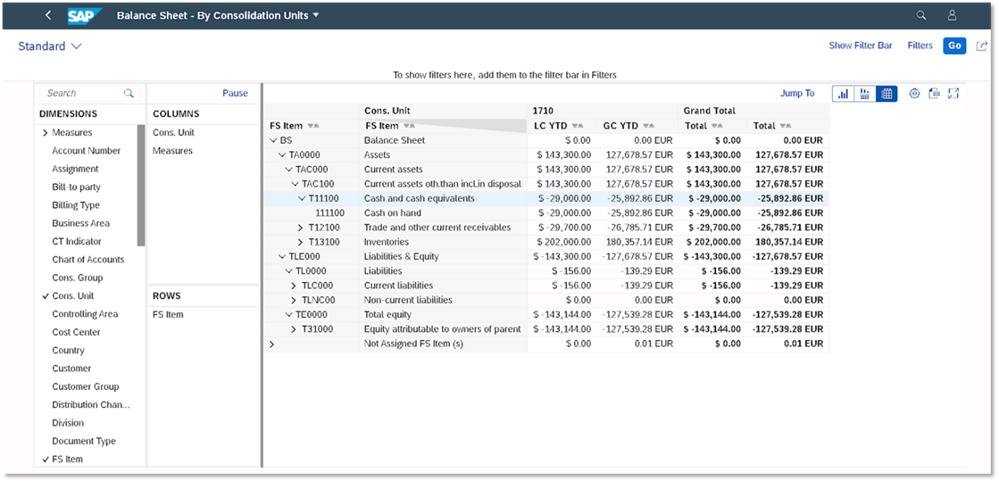The height and width of the screenshot is (482, 999).
Task: Sort the GC YTD column
Action: point(649,126)
